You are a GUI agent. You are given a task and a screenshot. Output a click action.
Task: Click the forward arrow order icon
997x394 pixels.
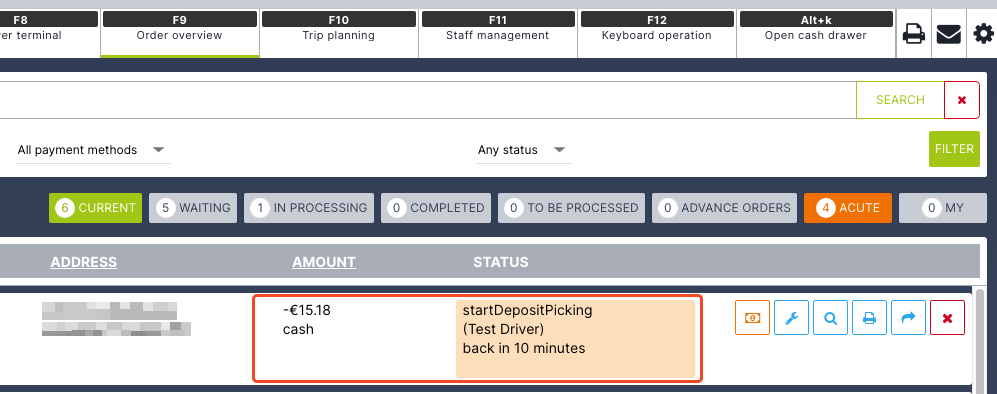(909, 318)
